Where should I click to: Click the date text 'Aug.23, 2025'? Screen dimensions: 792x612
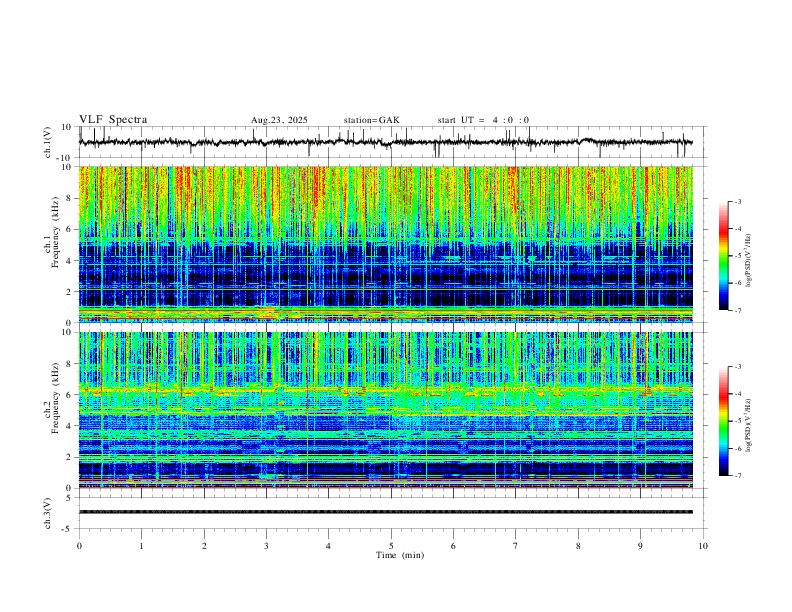(x=279, y=120)
